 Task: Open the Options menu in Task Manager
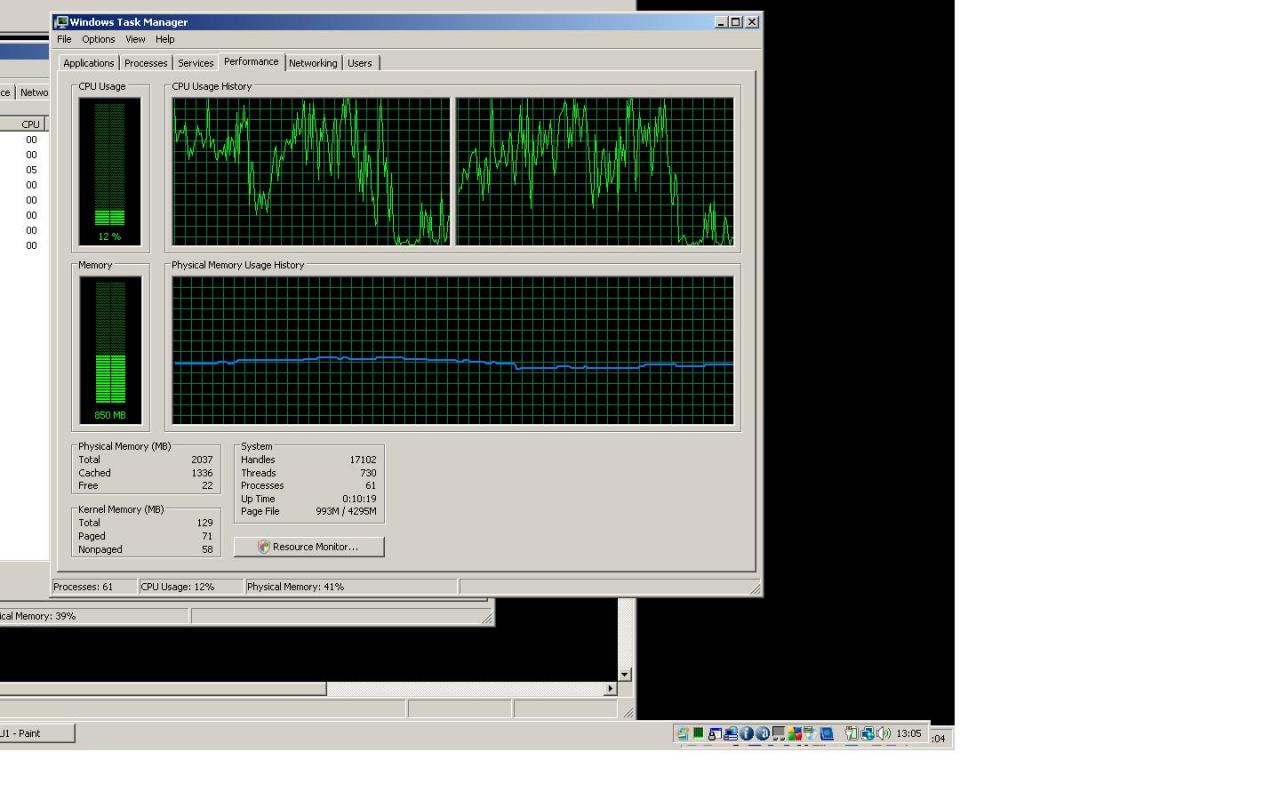coord(98,39)
